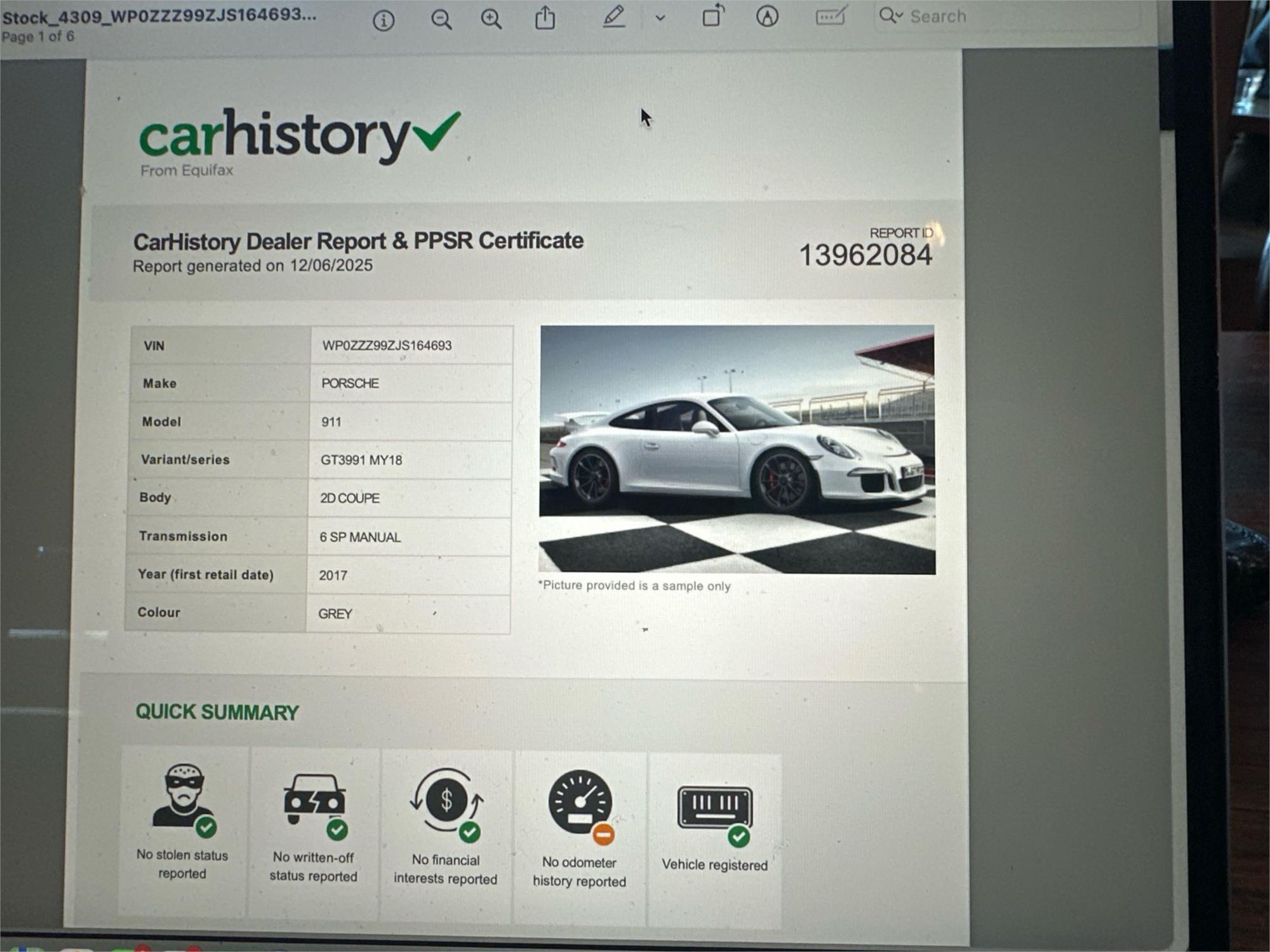
Task: Show the Markup toolbar
Action: tap(767, 16)
